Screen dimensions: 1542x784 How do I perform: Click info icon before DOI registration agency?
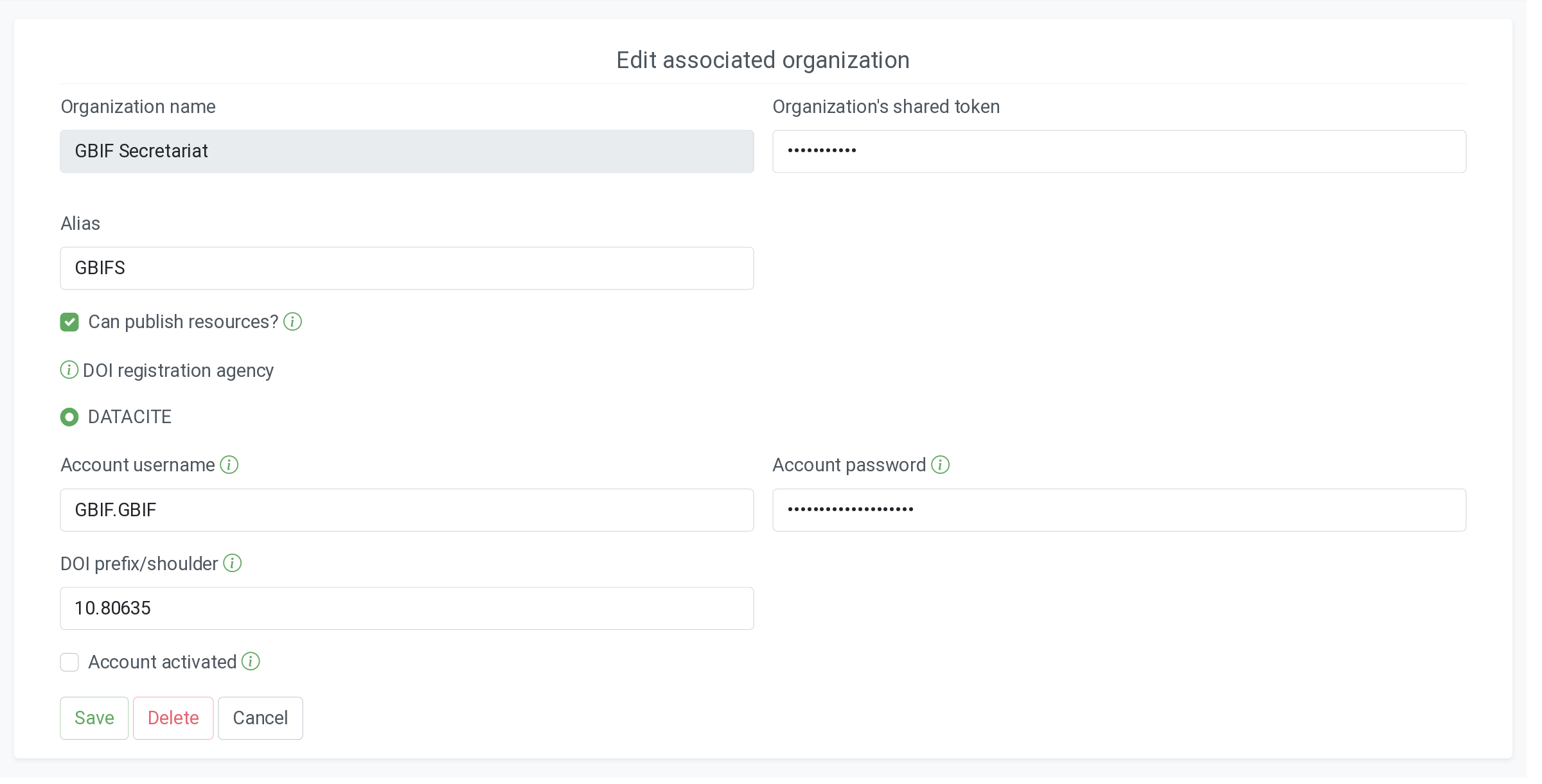[x=69, y=370]
